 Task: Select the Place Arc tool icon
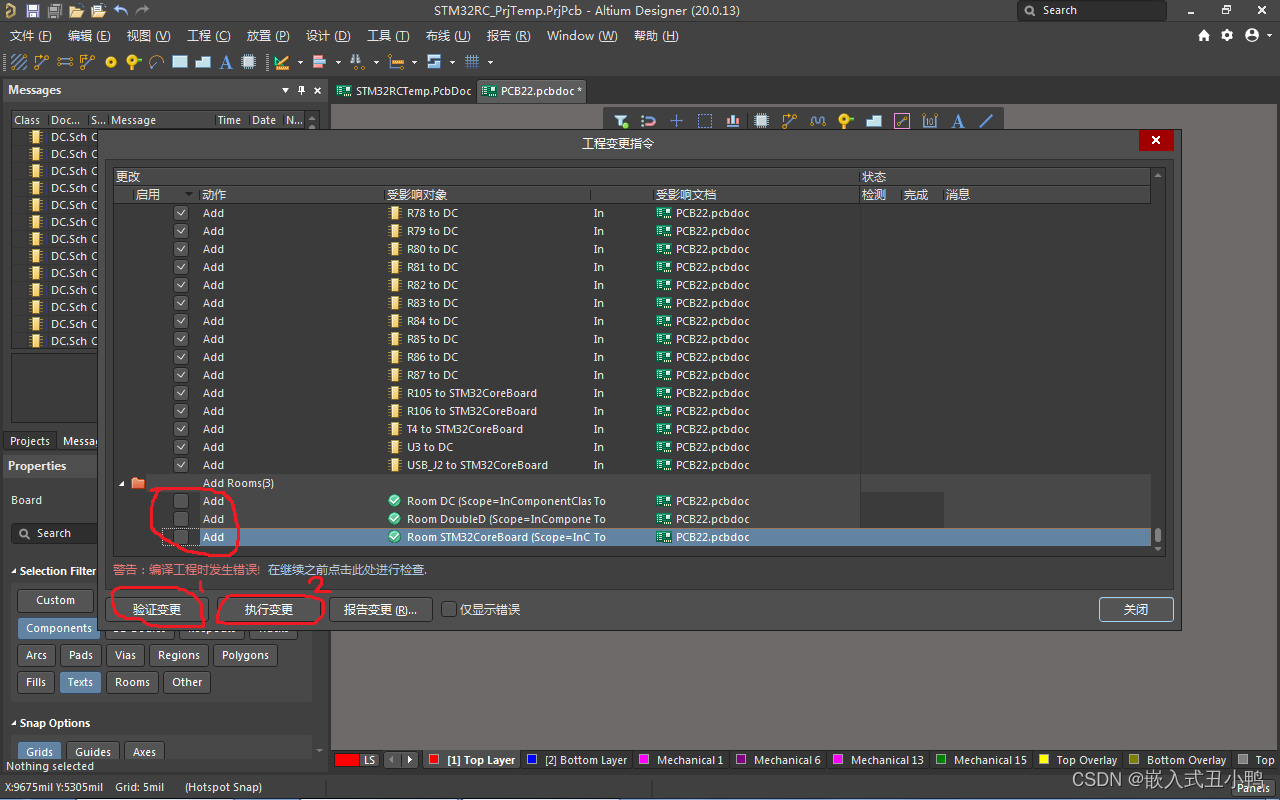(x=156, y=62)
